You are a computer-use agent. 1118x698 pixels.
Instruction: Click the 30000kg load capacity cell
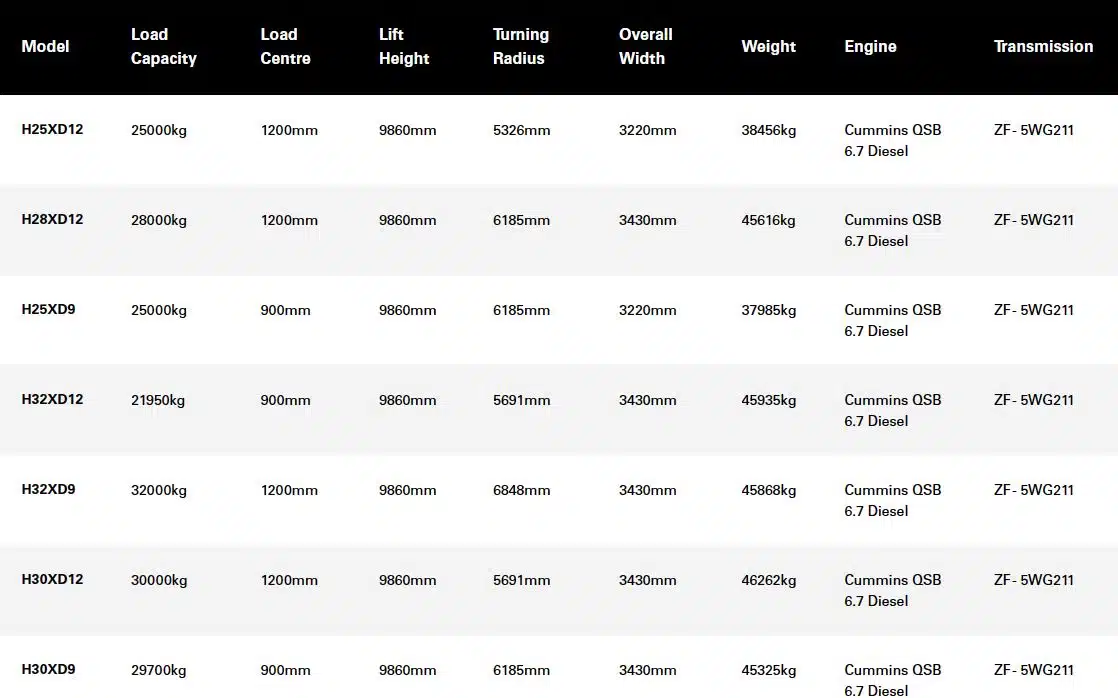(x=158, y=580)
